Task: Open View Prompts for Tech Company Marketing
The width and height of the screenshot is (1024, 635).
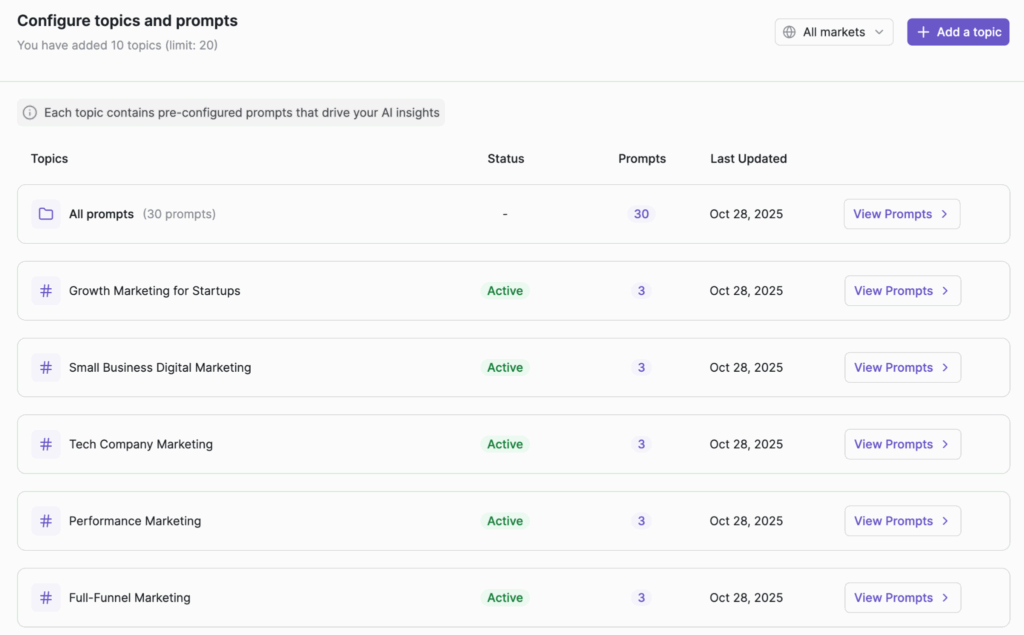Action: (902, 444)
